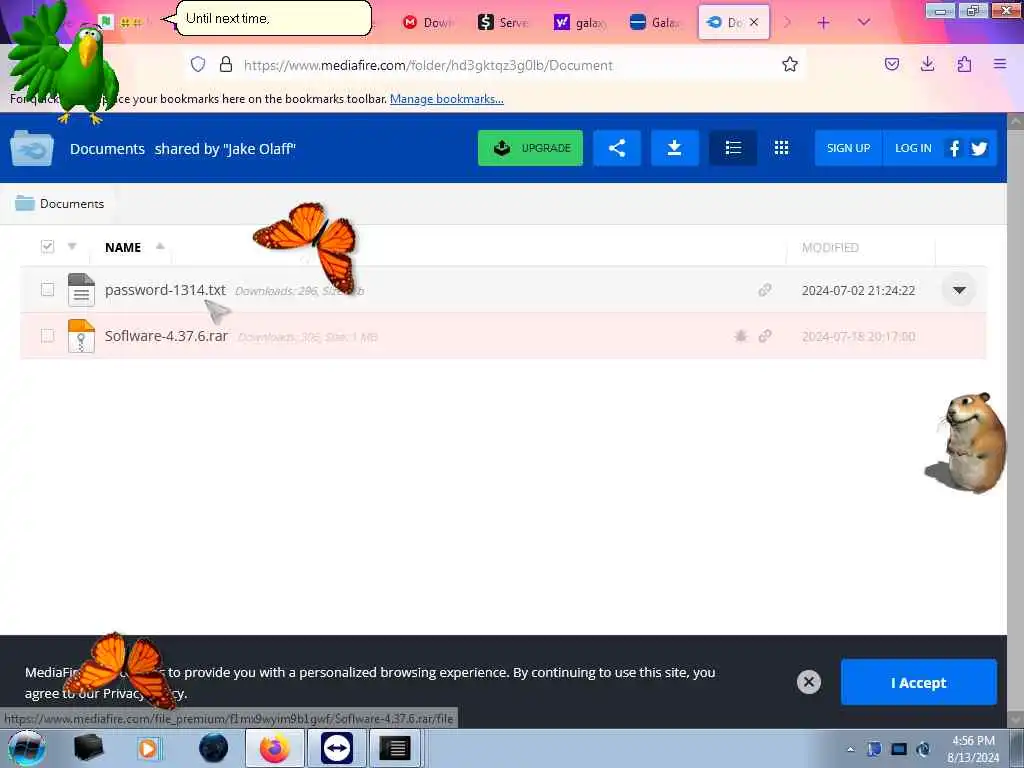The image size is (1024, 768).
Task: Click LOG IN in MediaFire header
Action: (913, 148)
